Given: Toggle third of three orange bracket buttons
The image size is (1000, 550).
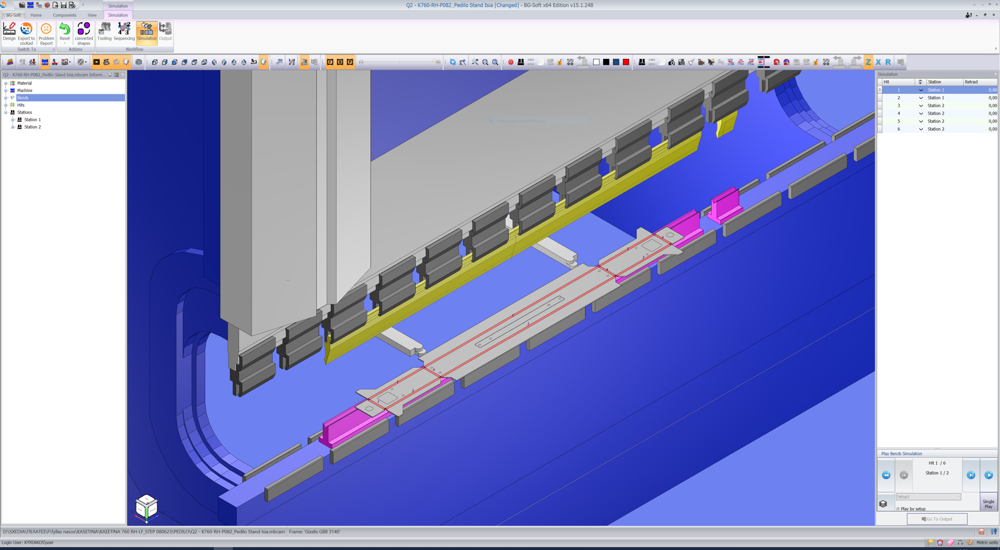Looking at the screenshot, I should pos(349,62).
